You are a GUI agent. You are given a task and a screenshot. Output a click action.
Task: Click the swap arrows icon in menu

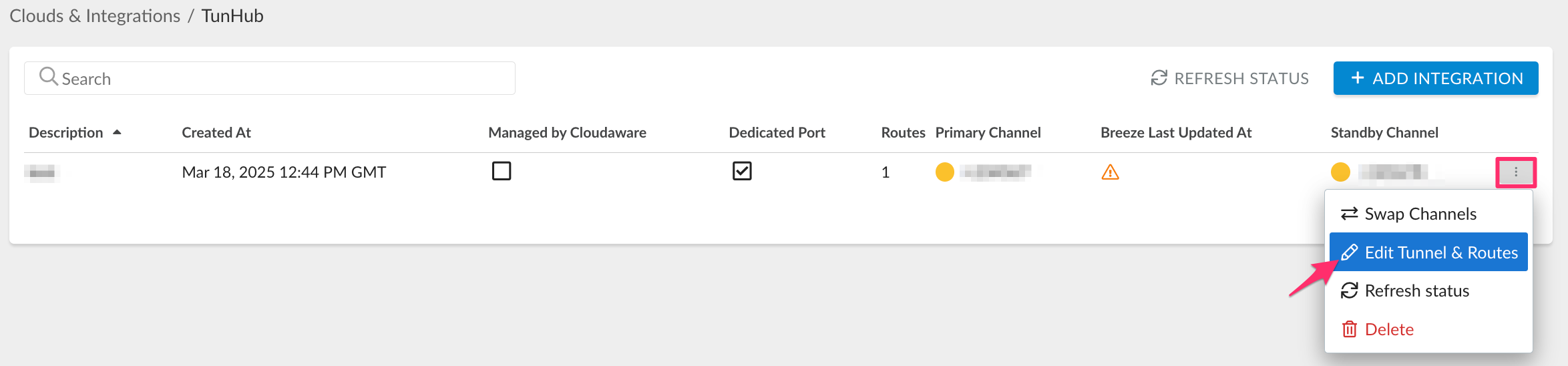tap(1349, 214)
